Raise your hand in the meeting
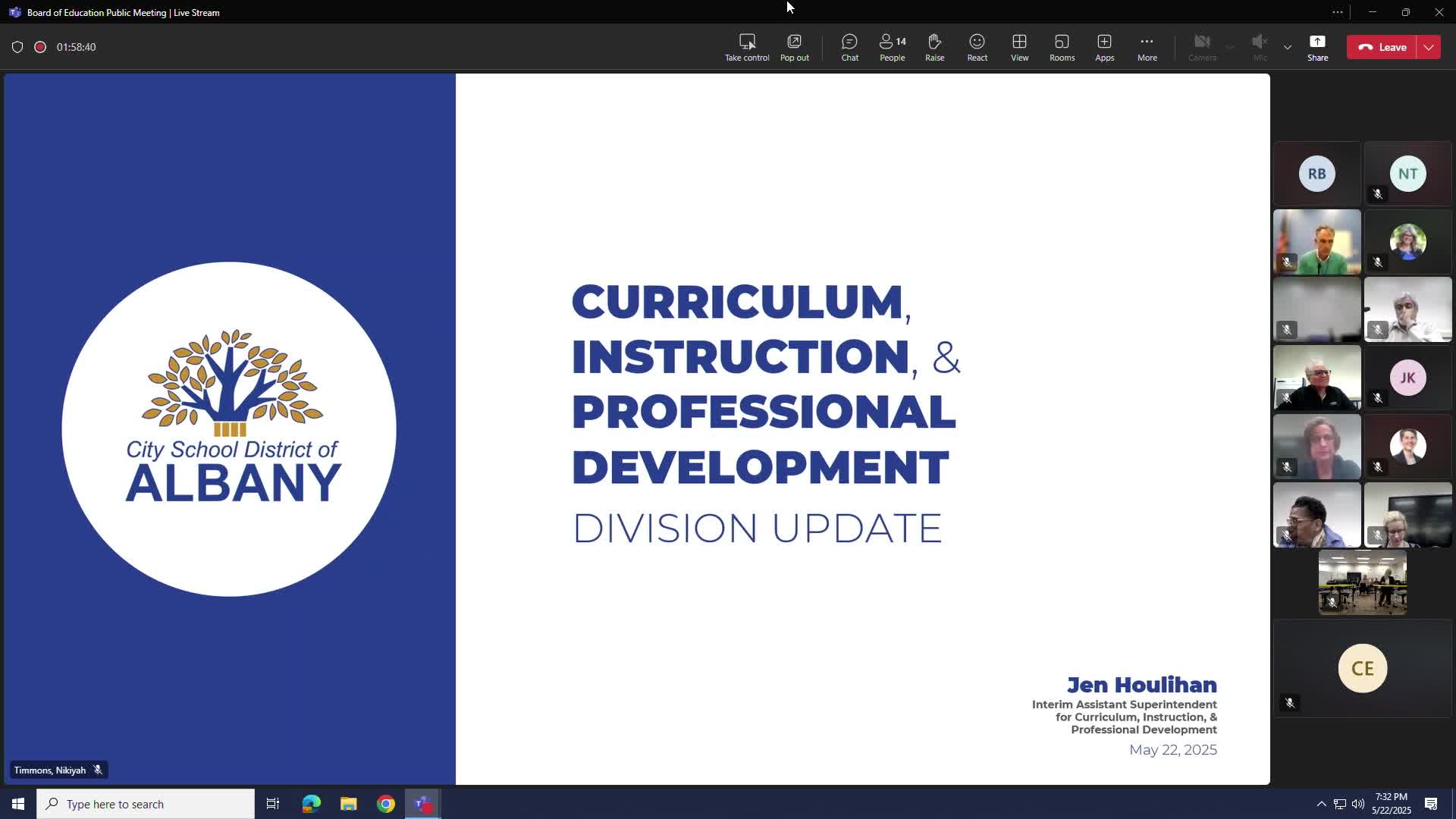 [934, 47]
